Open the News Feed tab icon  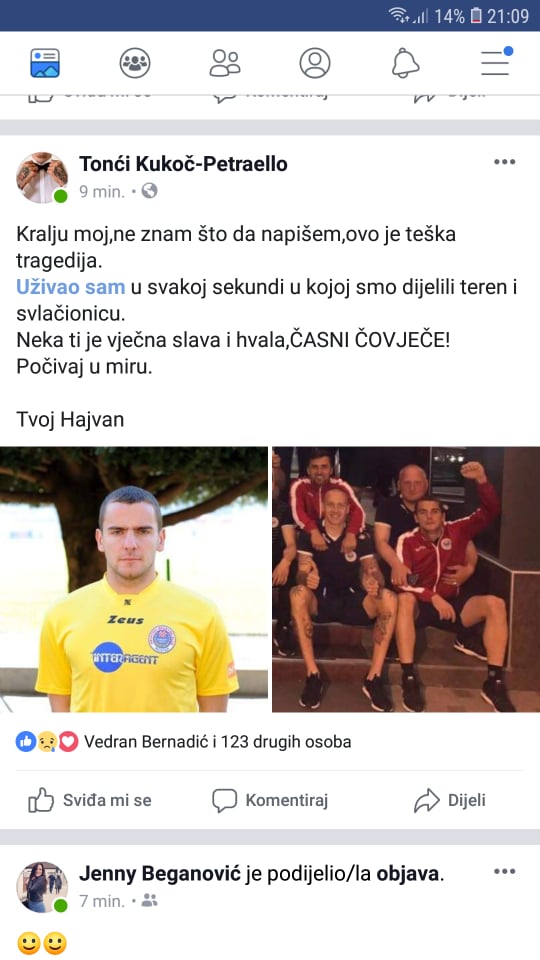(45, 63)
